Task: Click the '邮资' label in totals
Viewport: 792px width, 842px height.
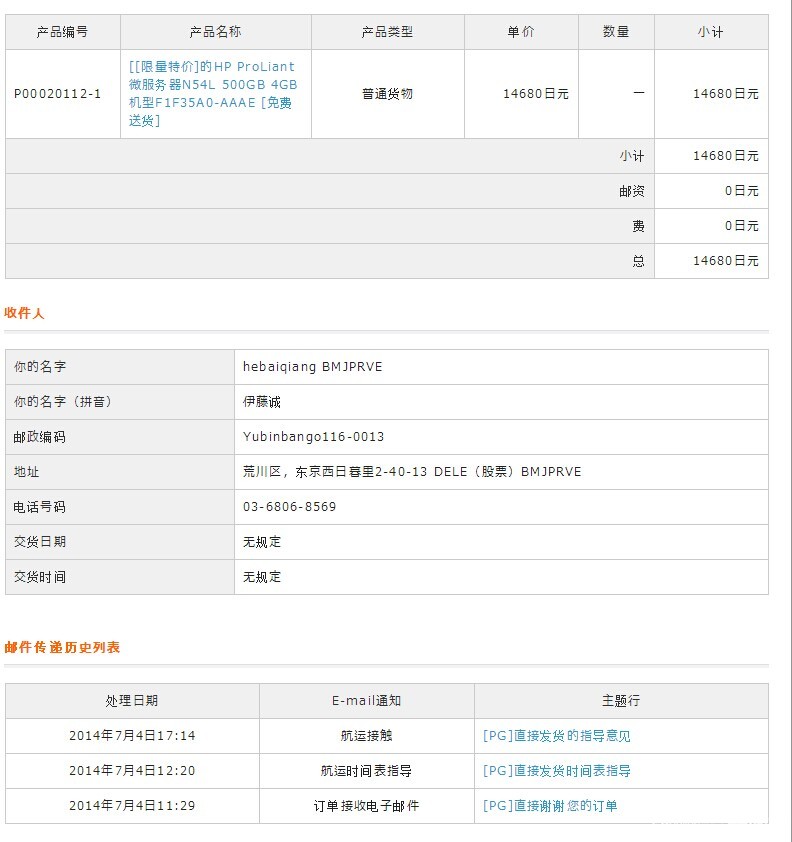Action: click(x=631, y=191)
